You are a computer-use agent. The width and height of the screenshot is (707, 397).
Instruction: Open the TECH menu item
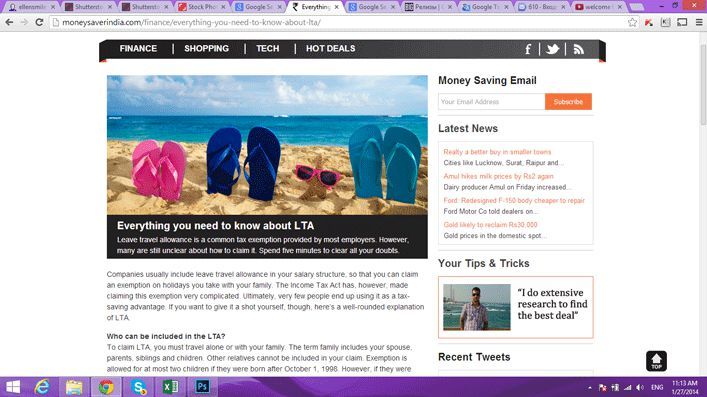tap(268, 48)
